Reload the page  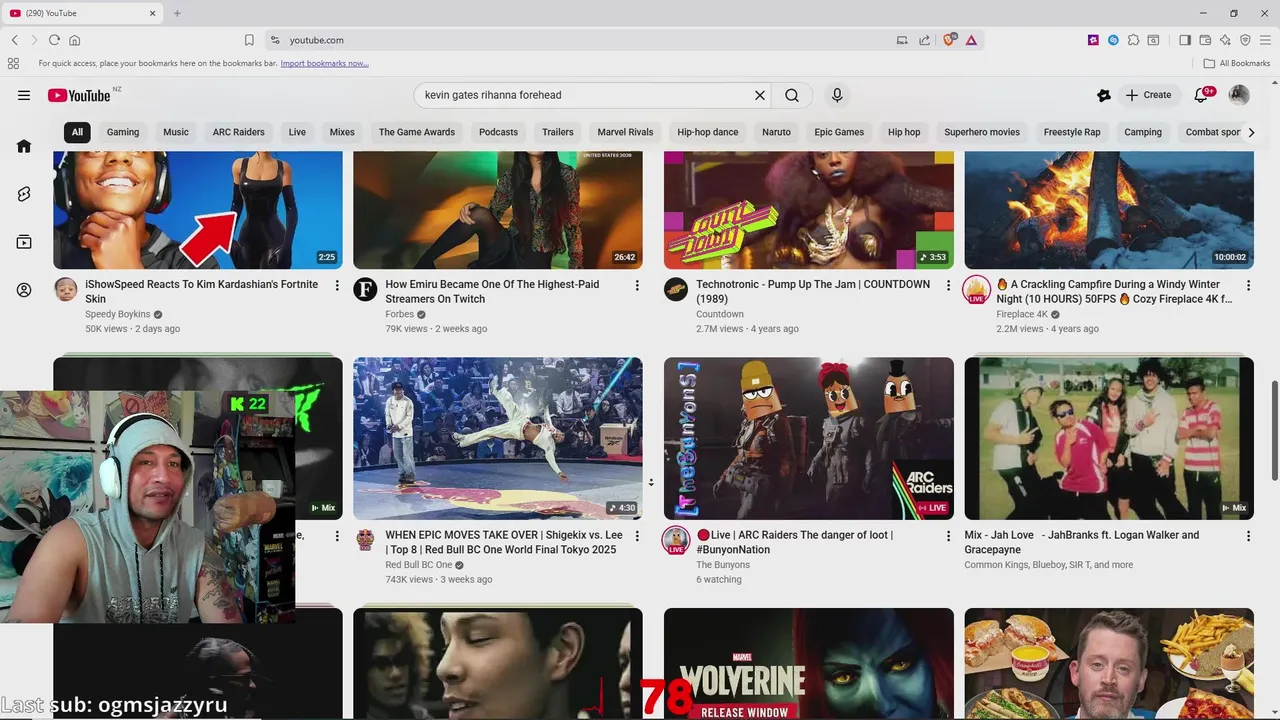[x=54, y=40]
